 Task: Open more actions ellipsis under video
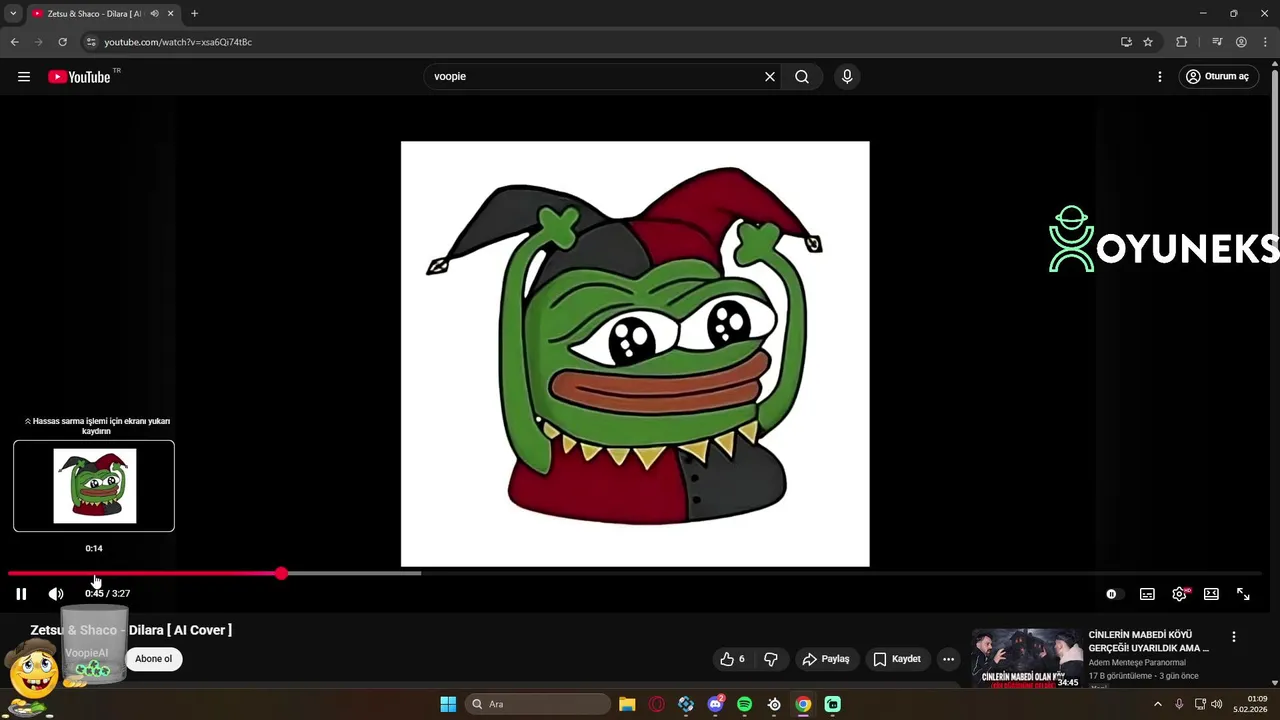pyautogui.click(x=948, y=659)
